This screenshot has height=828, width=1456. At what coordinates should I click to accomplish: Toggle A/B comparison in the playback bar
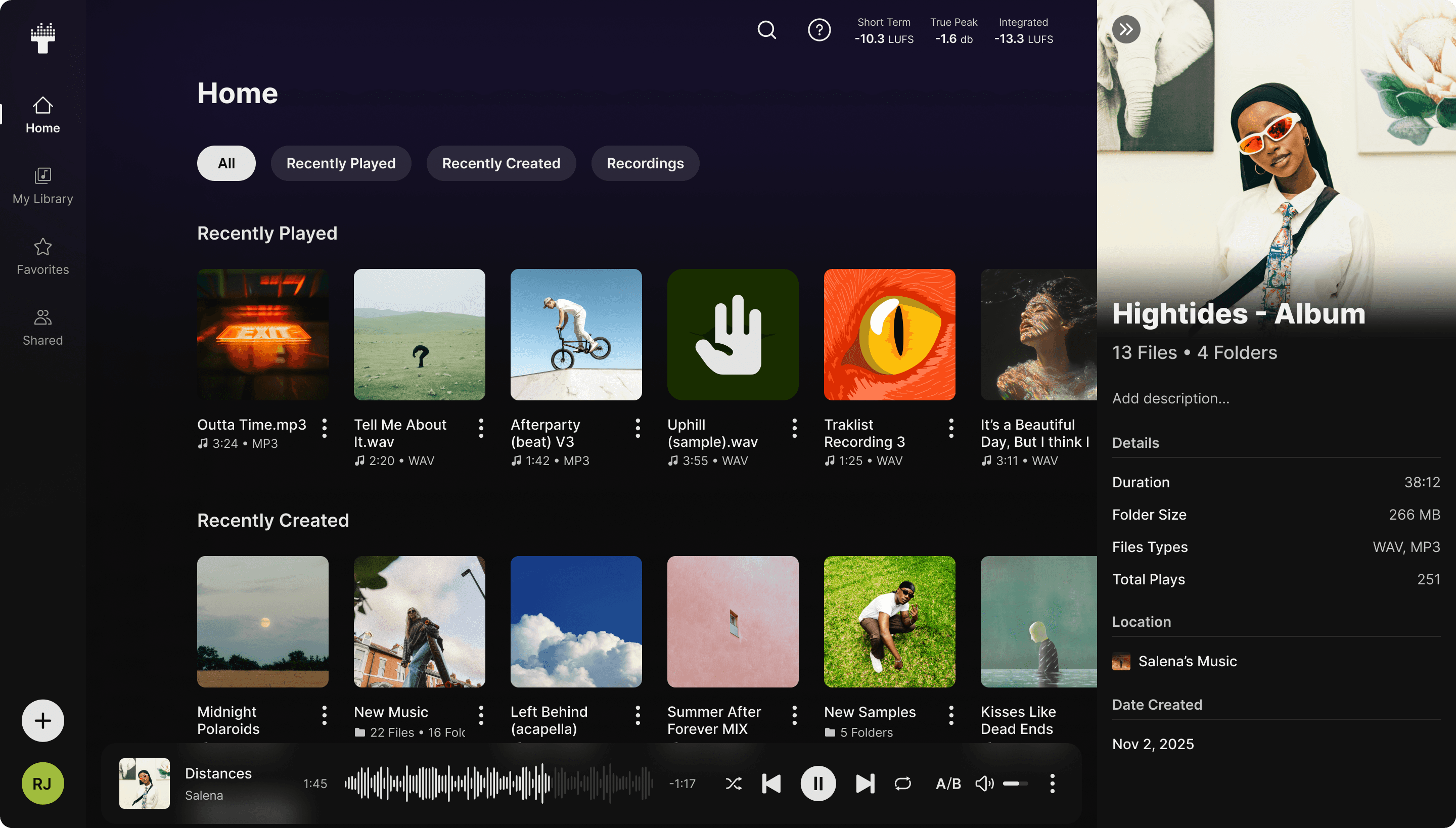947,783
